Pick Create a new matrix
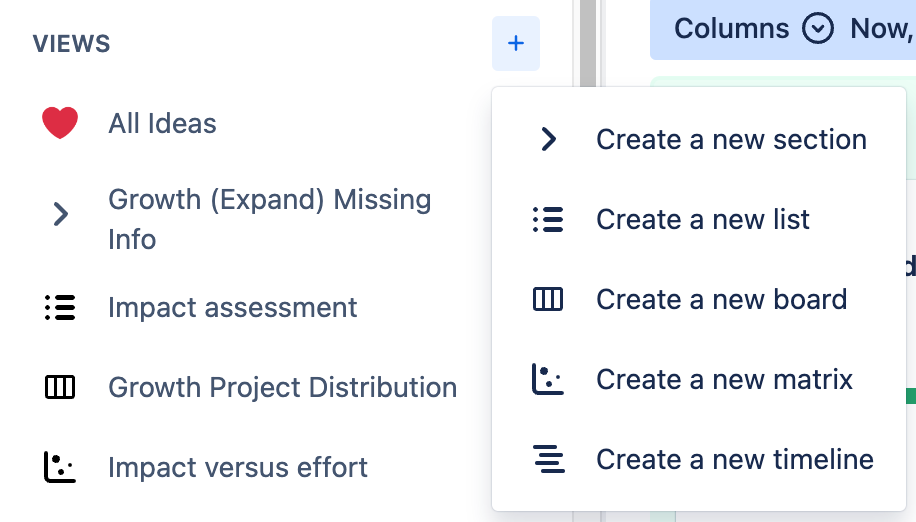The height and width of the screenshot is (522, 916). tap(724, 379)
